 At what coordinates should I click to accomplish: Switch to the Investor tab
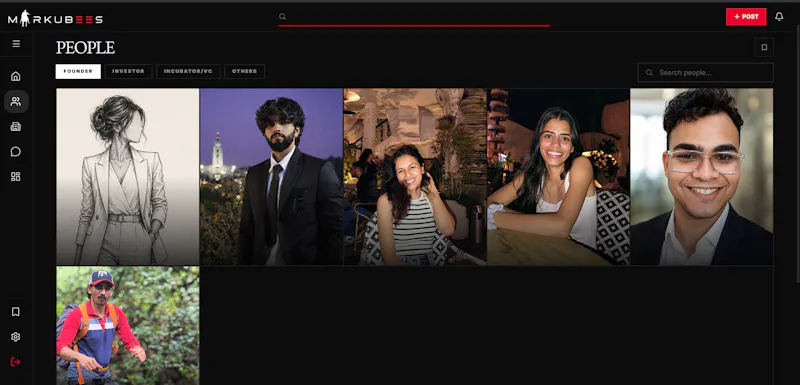[x=129, y=71]
